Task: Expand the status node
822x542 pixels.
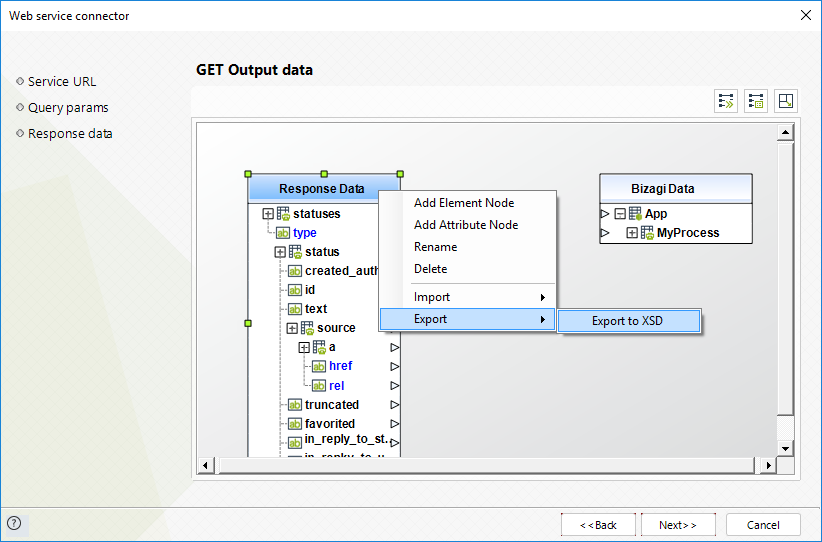Action: 280,252
